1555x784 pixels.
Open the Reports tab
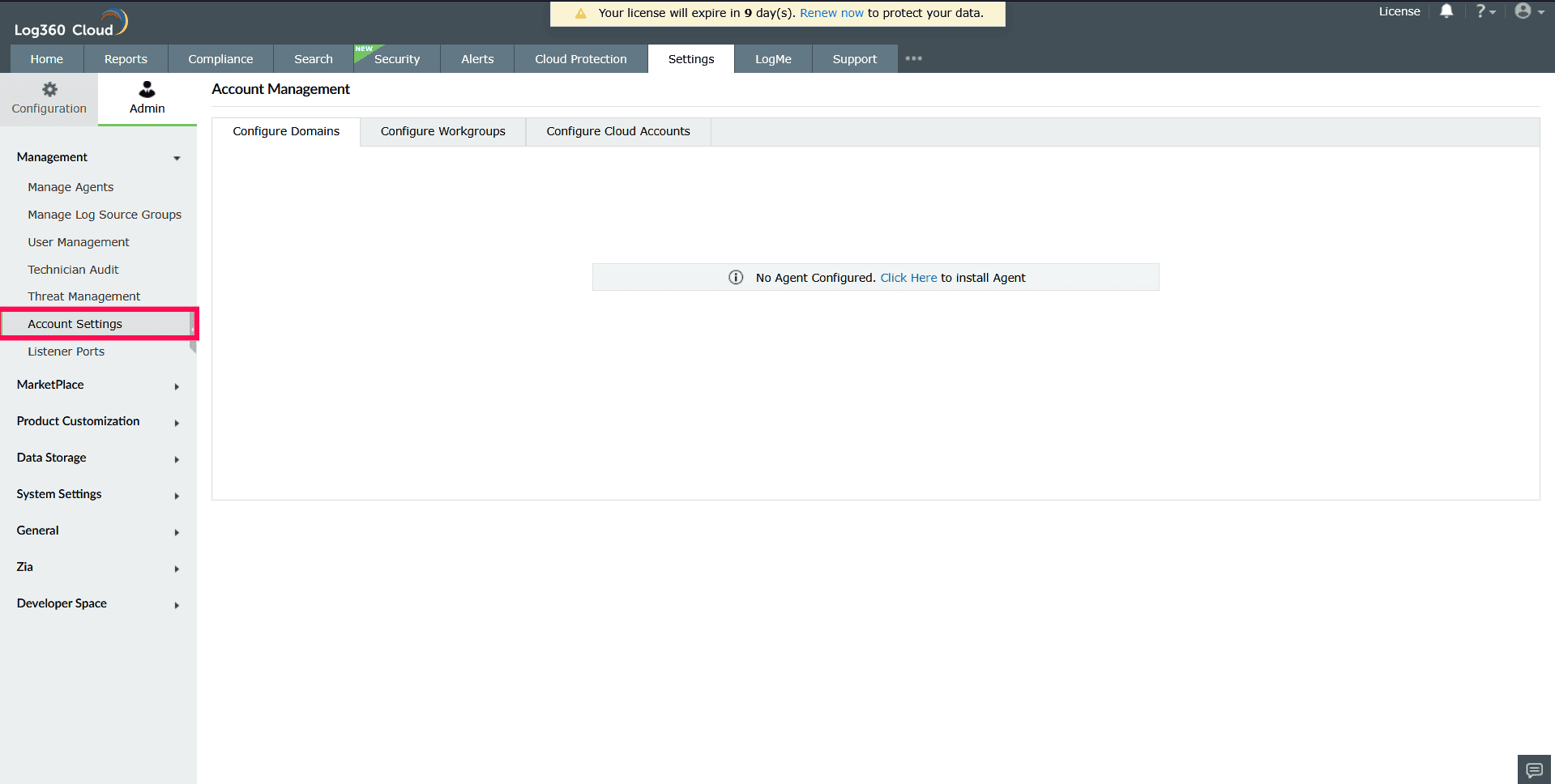[126, 59]
